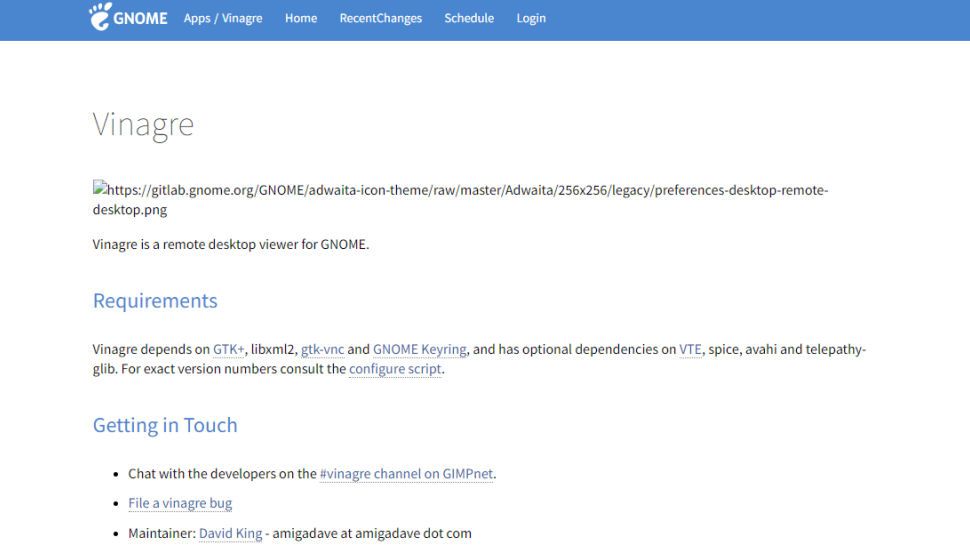The width and height of the screenshot is (970, 545).
Task: Click the Login link in navbar
Action: click(531, 18)
